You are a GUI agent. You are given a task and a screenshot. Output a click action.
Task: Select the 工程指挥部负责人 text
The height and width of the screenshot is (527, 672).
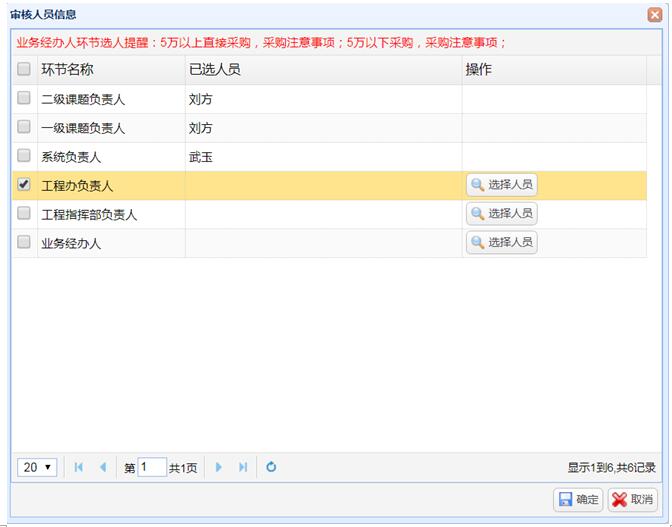tap(89, 215)
